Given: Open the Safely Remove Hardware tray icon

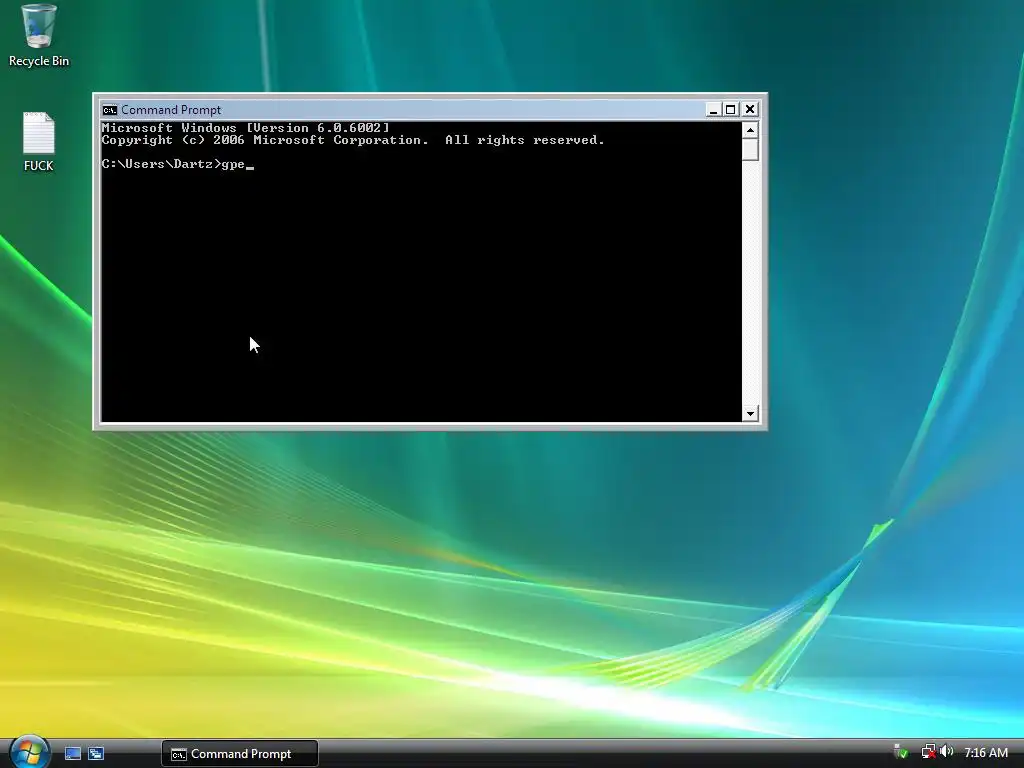Looking at the screenshot, I should pyautogui.click(x=902, y=752).
